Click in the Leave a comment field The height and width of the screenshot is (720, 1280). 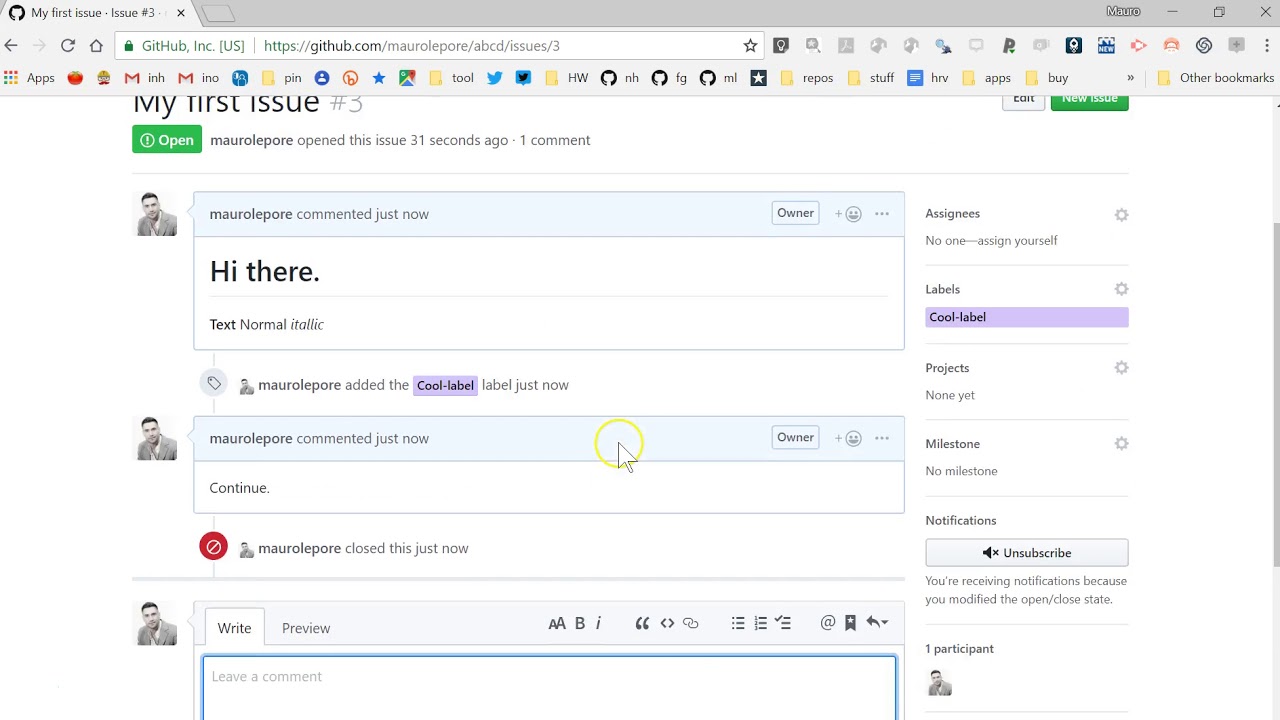point(549,688)
